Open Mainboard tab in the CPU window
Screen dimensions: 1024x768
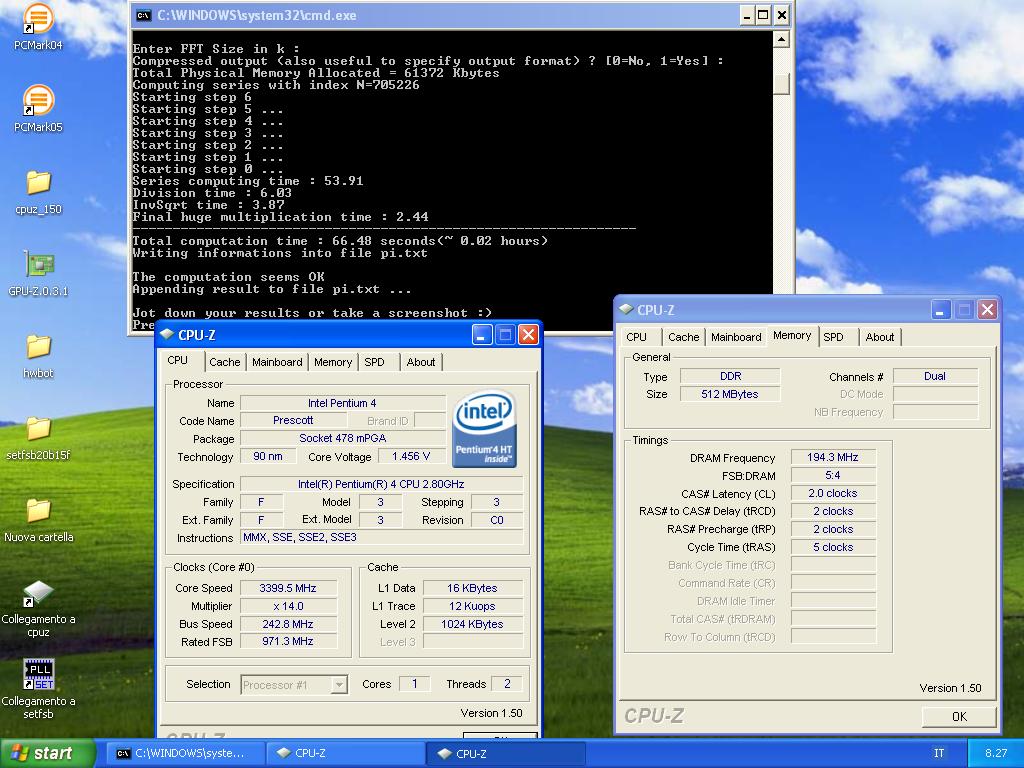point(277,362)
